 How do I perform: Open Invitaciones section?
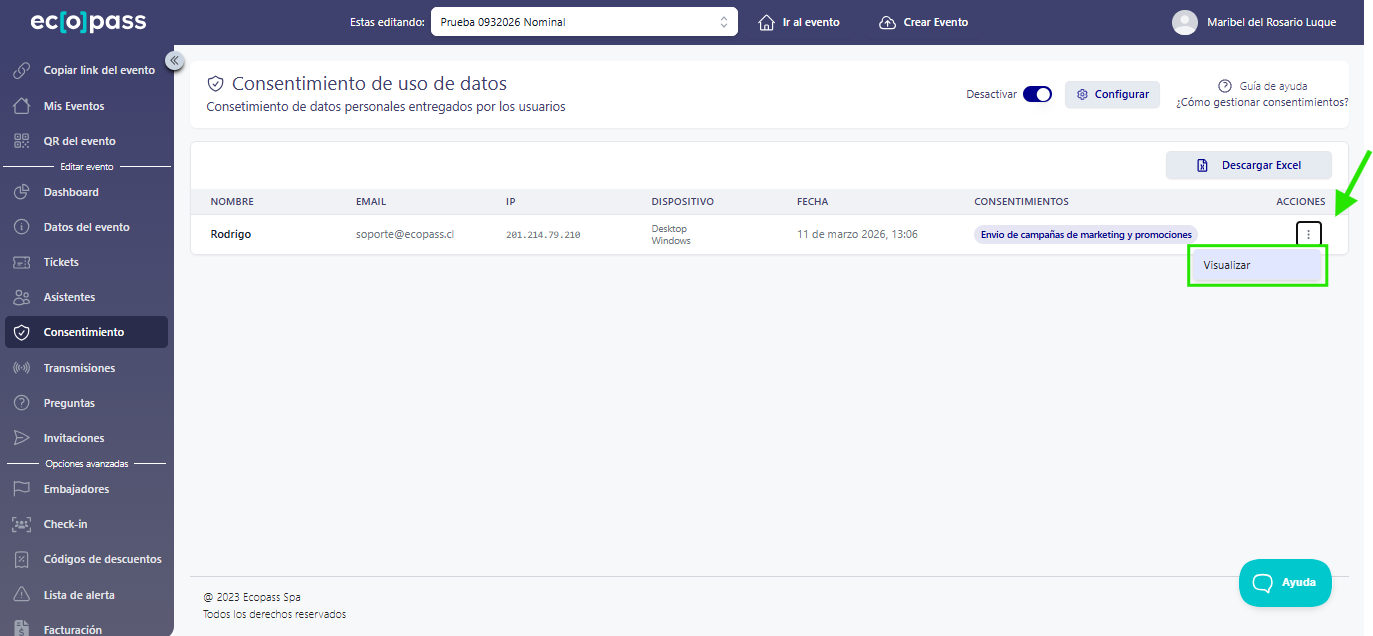pyautogui.click(x=74, y=438)
